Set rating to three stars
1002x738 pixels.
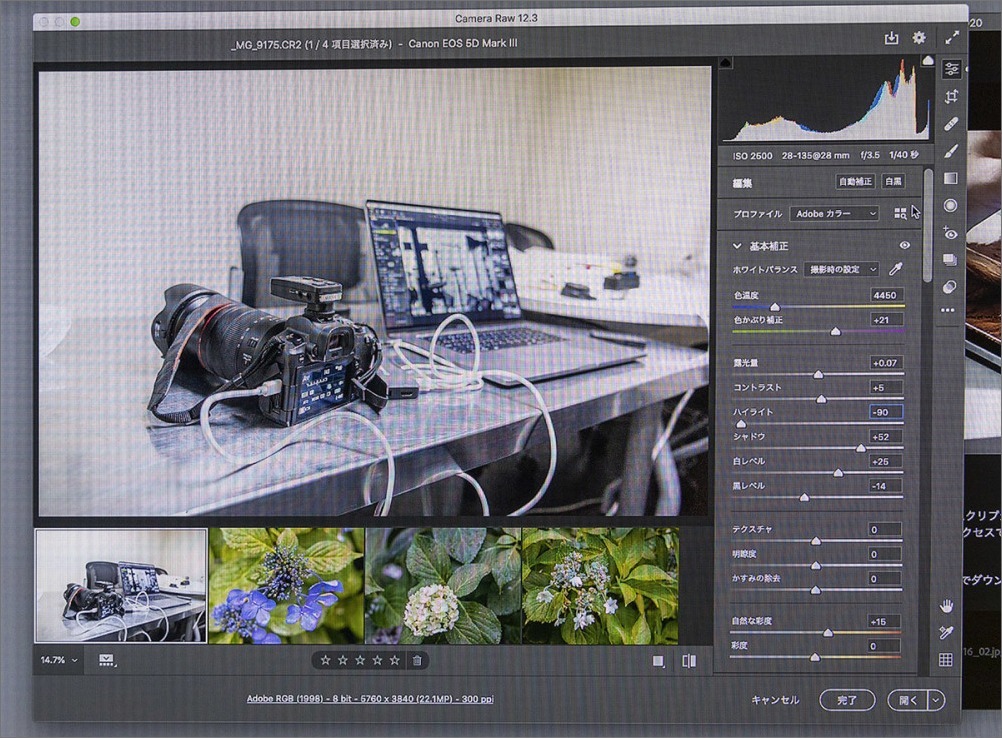point(360,660)
